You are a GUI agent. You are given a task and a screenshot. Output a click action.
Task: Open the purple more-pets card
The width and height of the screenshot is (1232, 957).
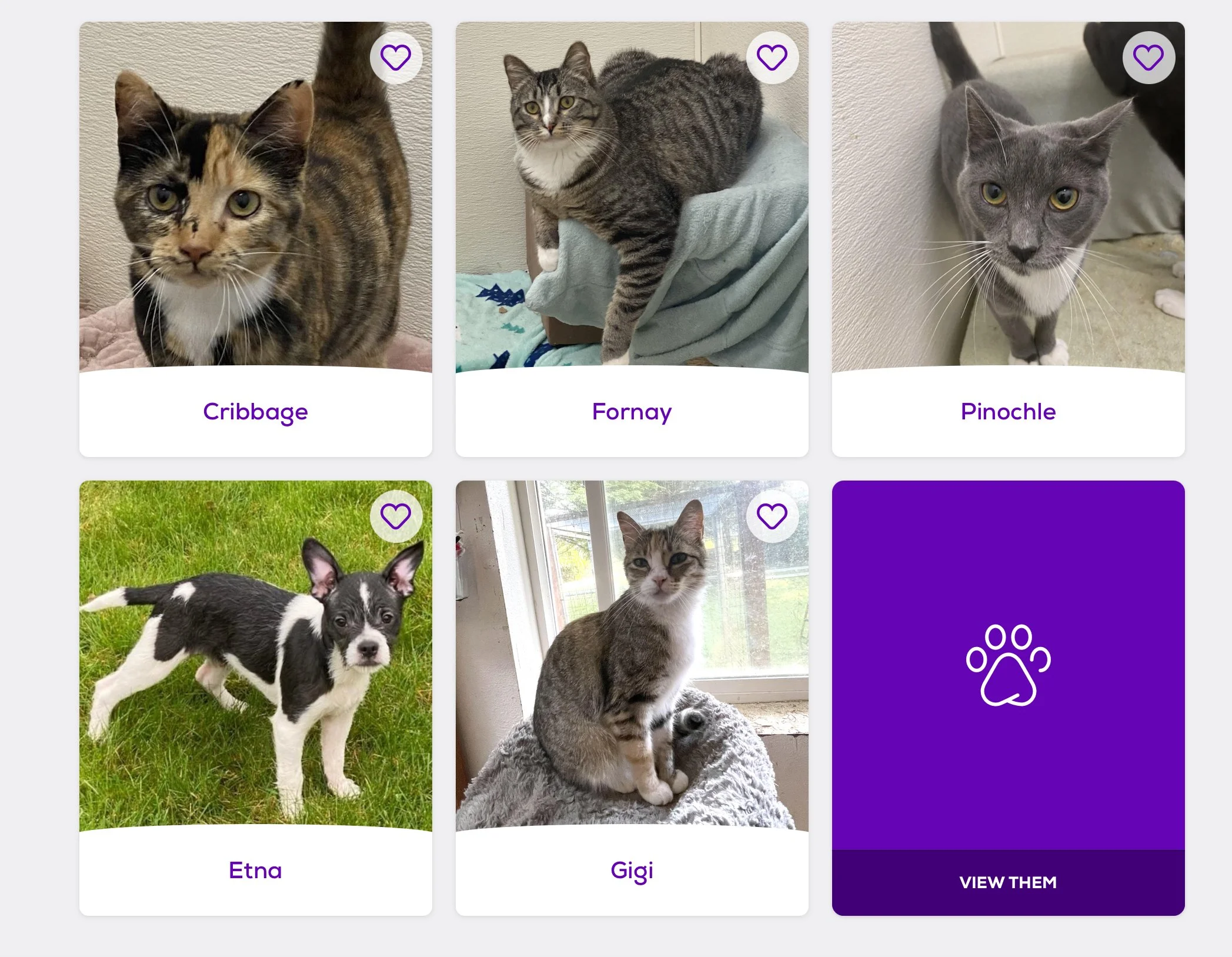pos(1008,698)
